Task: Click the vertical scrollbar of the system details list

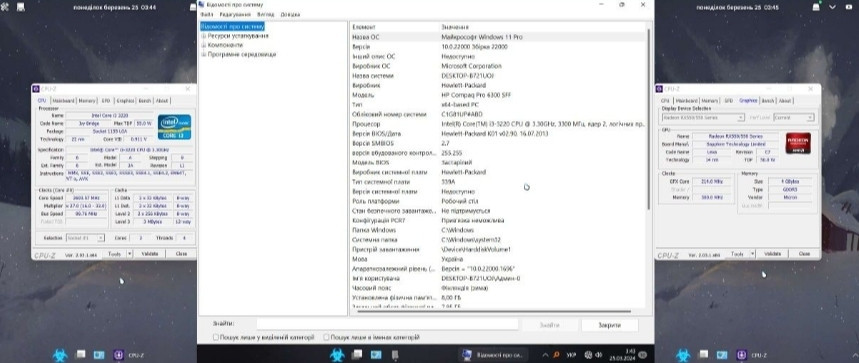Action: tap(649, 118)
